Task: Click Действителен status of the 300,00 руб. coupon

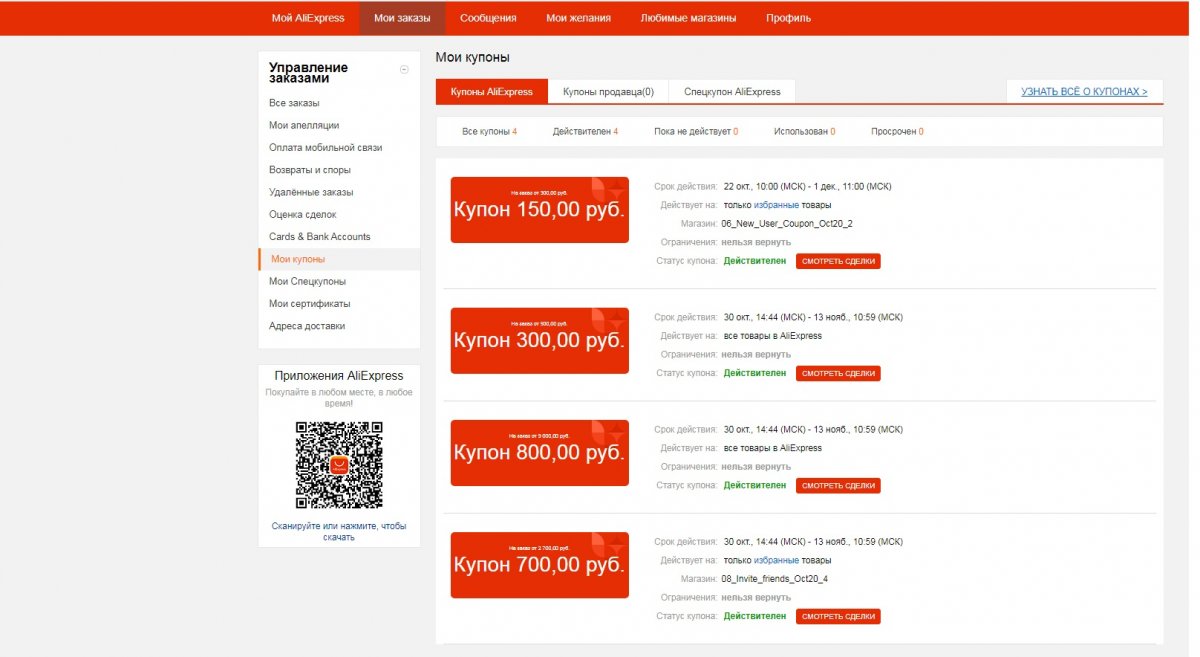Action: tap(755, 373)
